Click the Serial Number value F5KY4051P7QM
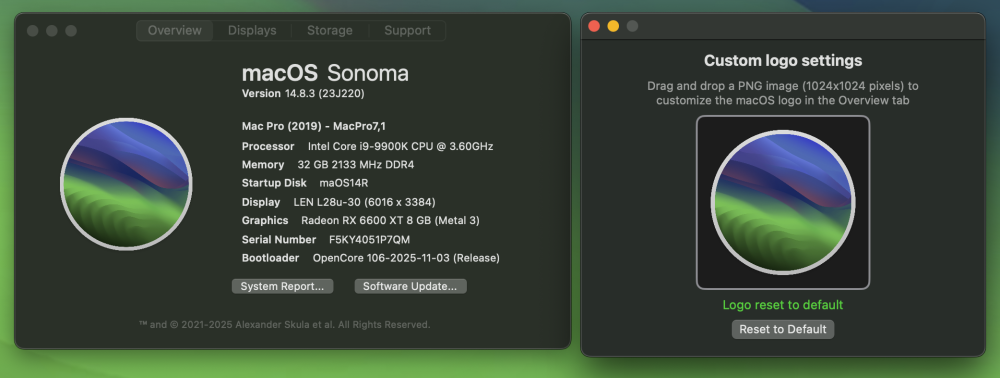The height and width of the screenshot is (378, 1000). click(369, 240)
